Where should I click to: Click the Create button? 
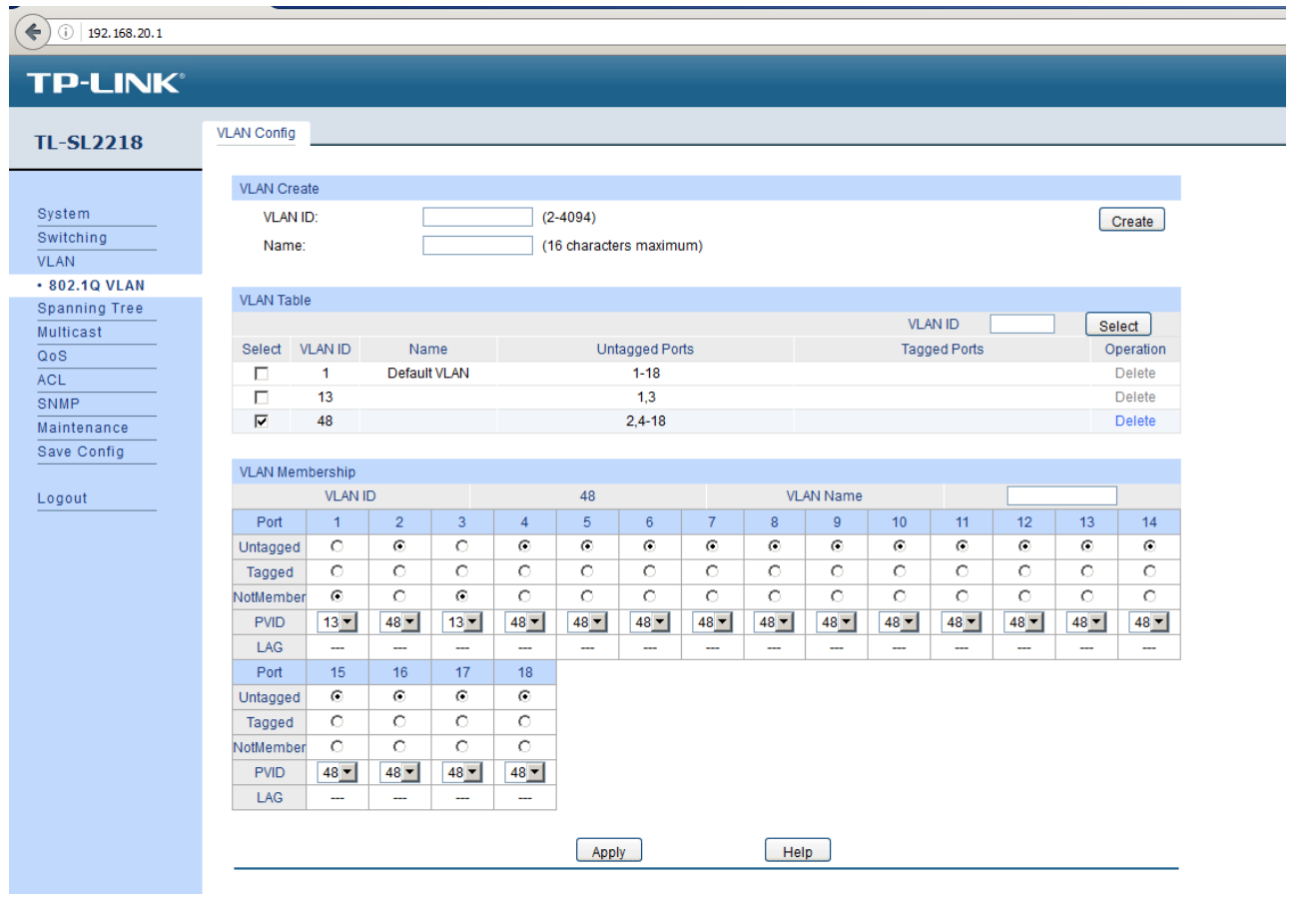1131,221
